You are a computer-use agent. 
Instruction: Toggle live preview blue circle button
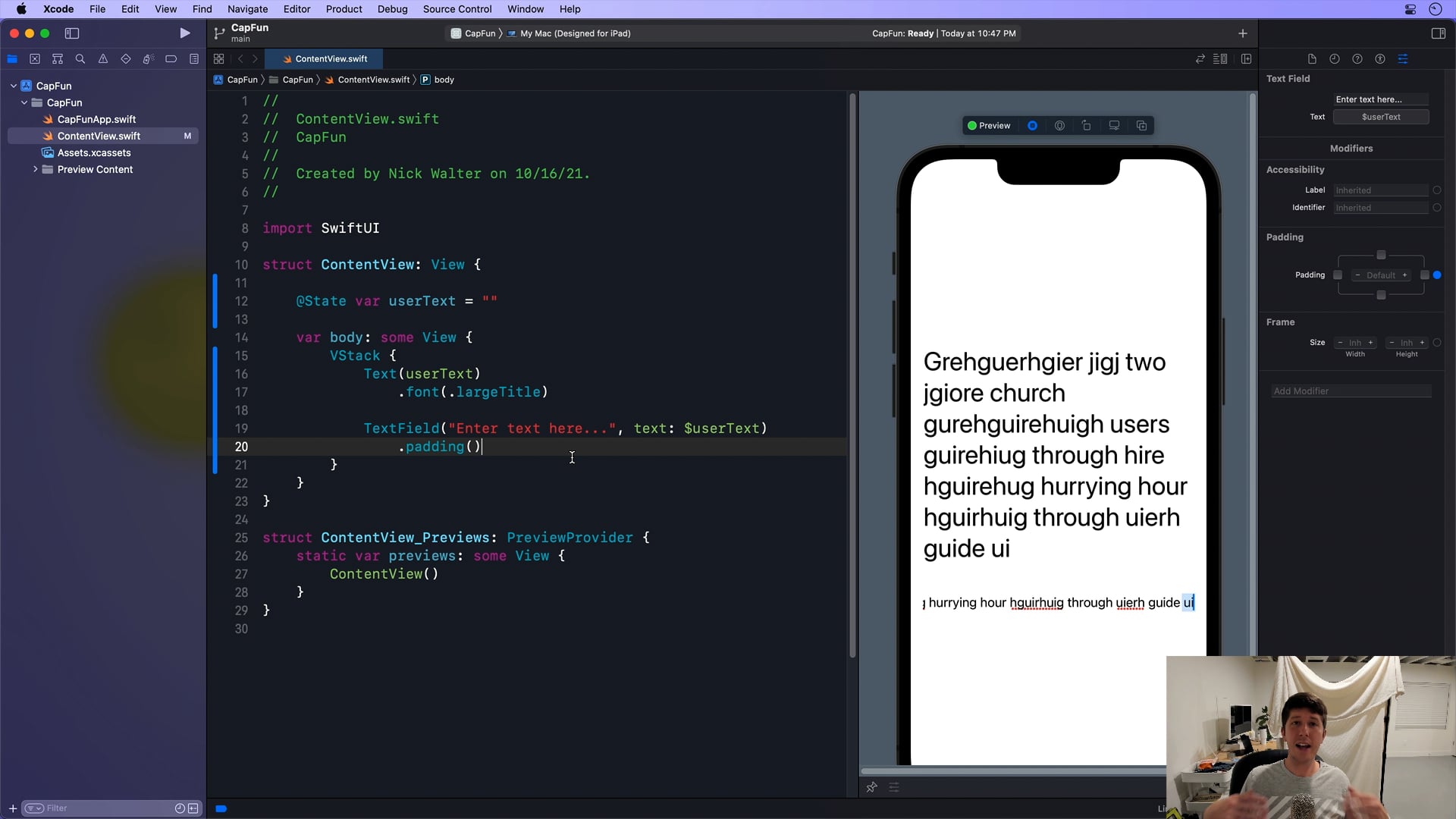click(1032, 126)
